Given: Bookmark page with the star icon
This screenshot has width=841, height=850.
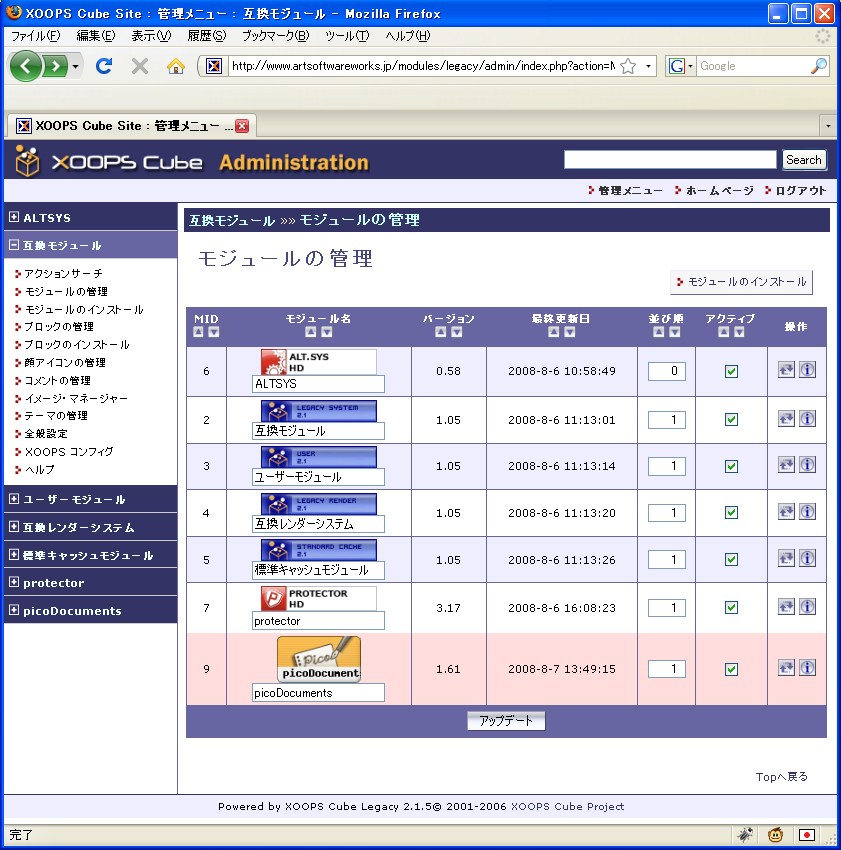Looking at the screenshot, I should [x=628, y=66].
